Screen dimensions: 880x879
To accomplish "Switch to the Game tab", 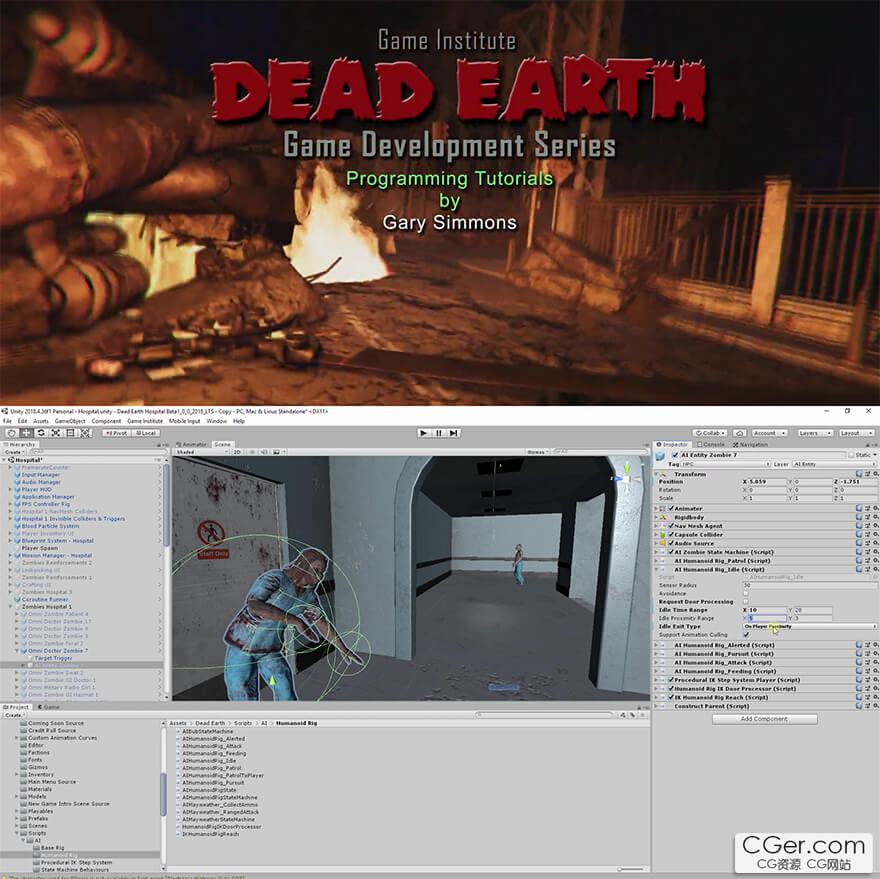I will coord(48,707).
